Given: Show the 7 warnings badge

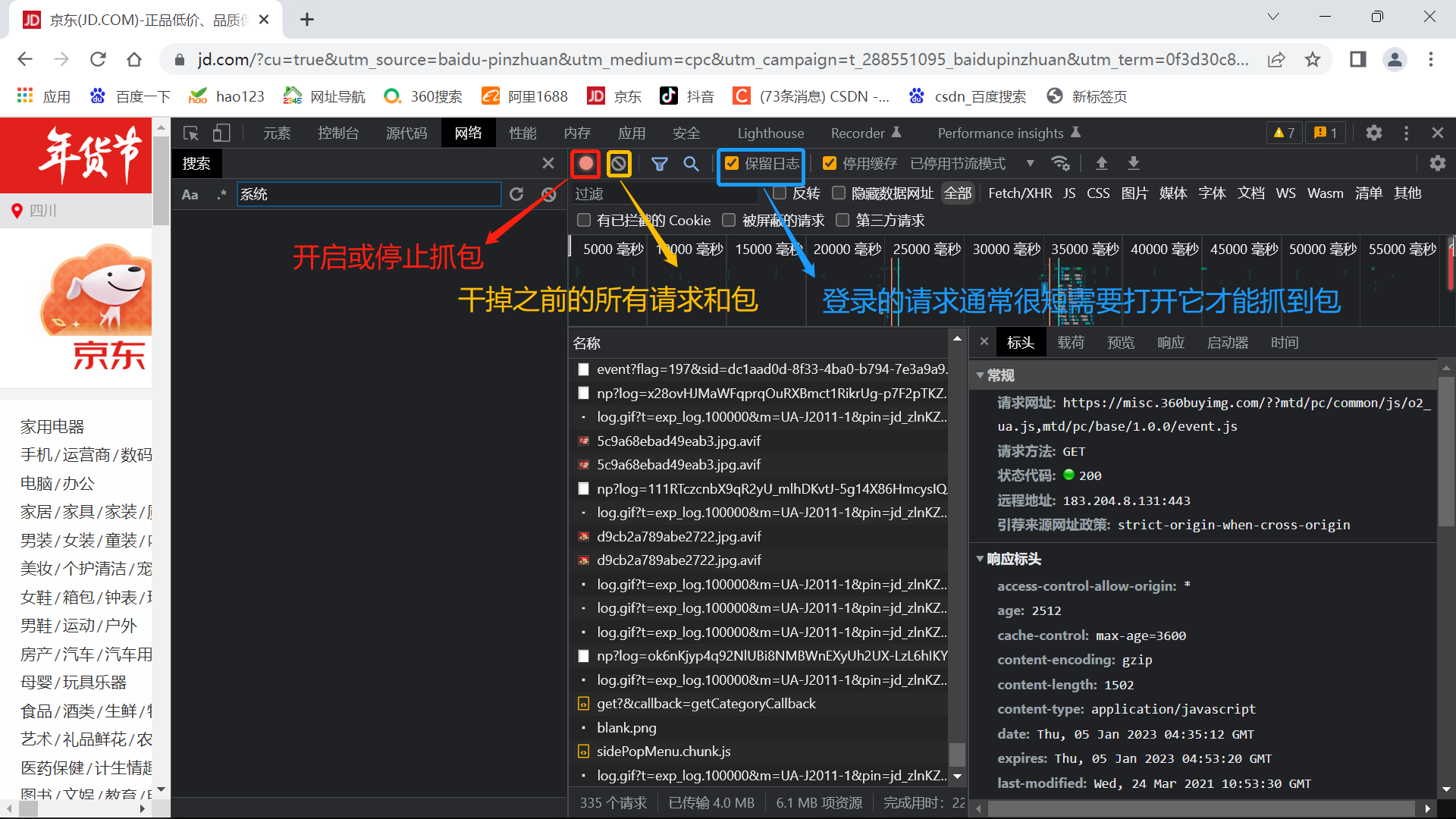Looking at the screenshot, I should coord(1285,133).
